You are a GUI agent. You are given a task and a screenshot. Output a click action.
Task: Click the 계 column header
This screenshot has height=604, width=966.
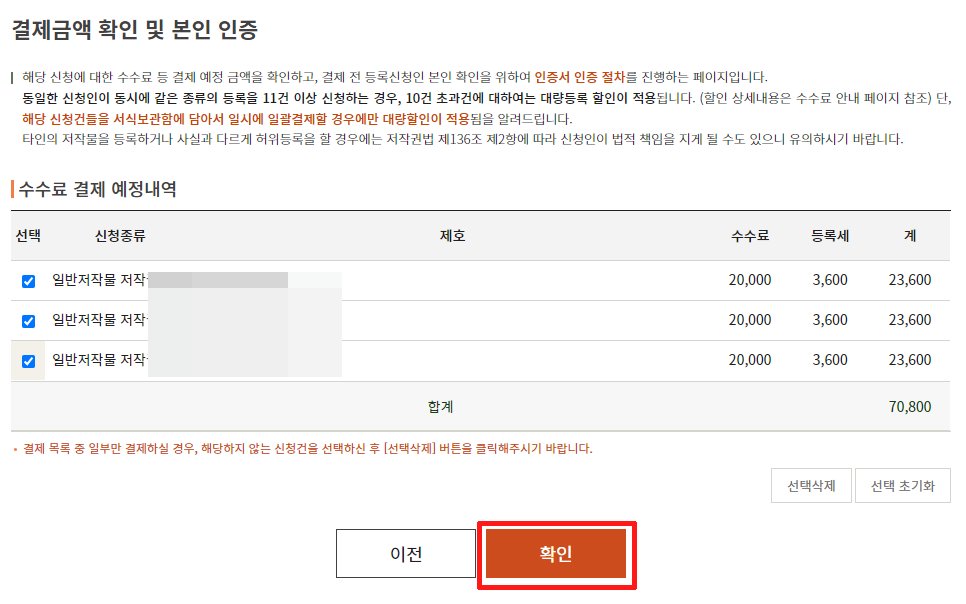(910, 236)
